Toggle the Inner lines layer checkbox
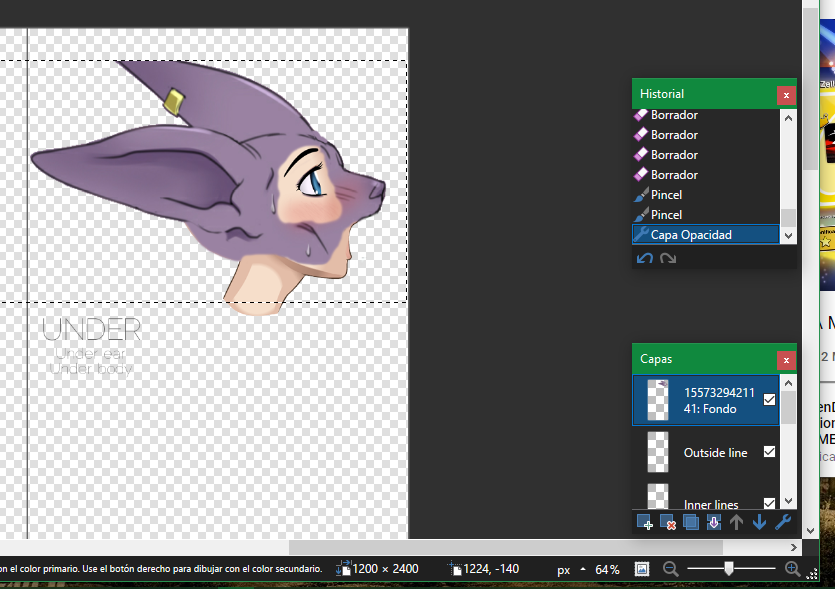This screenshot has height=589, width=835. 769,503
